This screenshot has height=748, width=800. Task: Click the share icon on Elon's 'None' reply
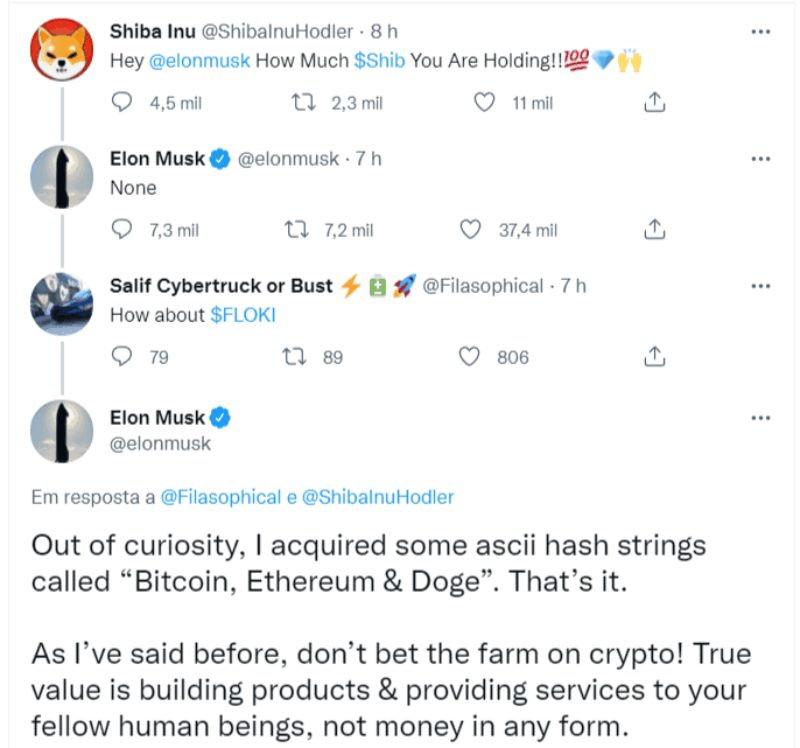click(656, 228)
